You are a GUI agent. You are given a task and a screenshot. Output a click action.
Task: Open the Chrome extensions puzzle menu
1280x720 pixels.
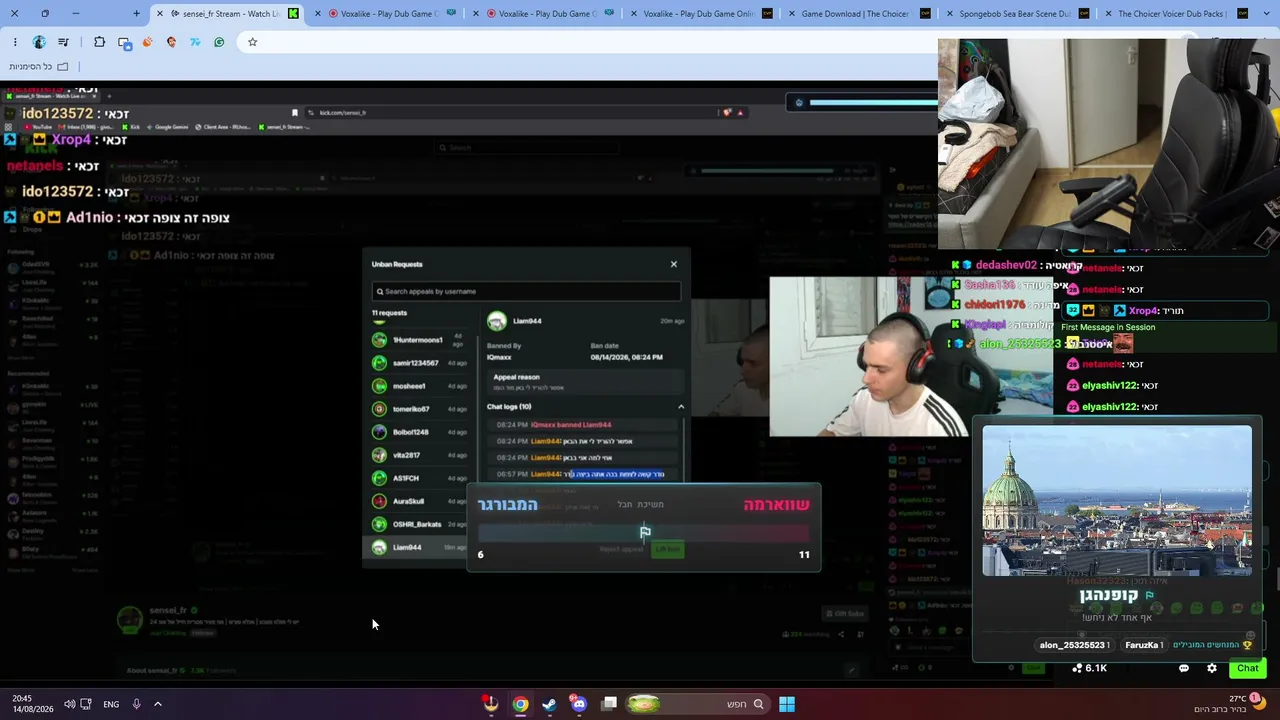[x=99, y=42]
